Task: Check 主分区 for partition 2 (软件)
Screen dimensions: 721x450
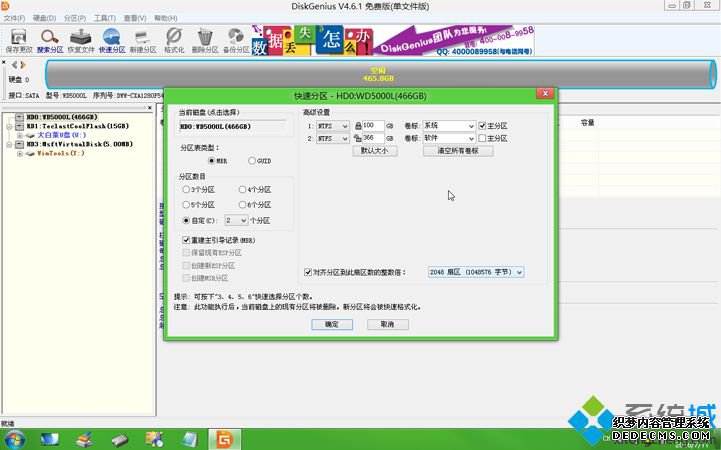Action: (482, 138)
